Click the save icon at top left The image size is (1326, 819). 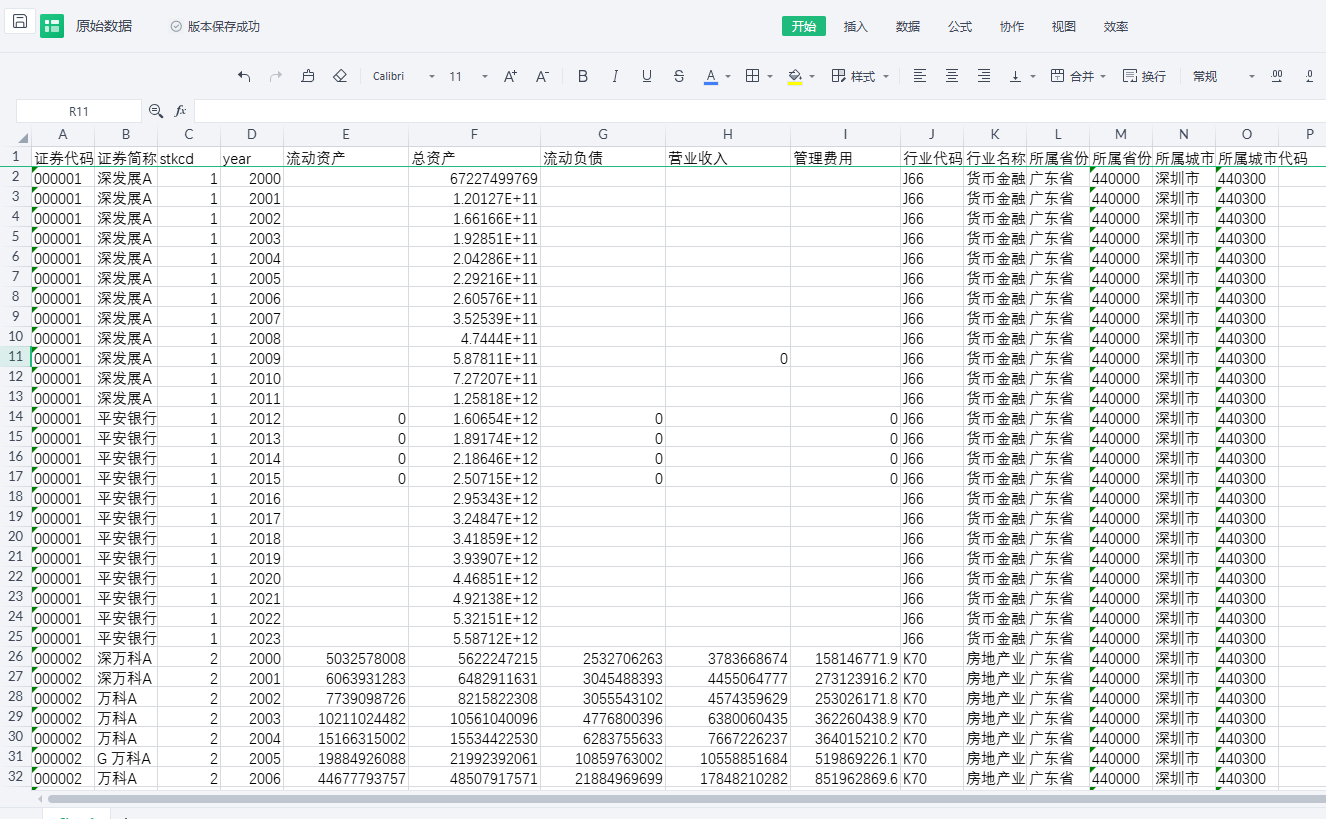20,21
